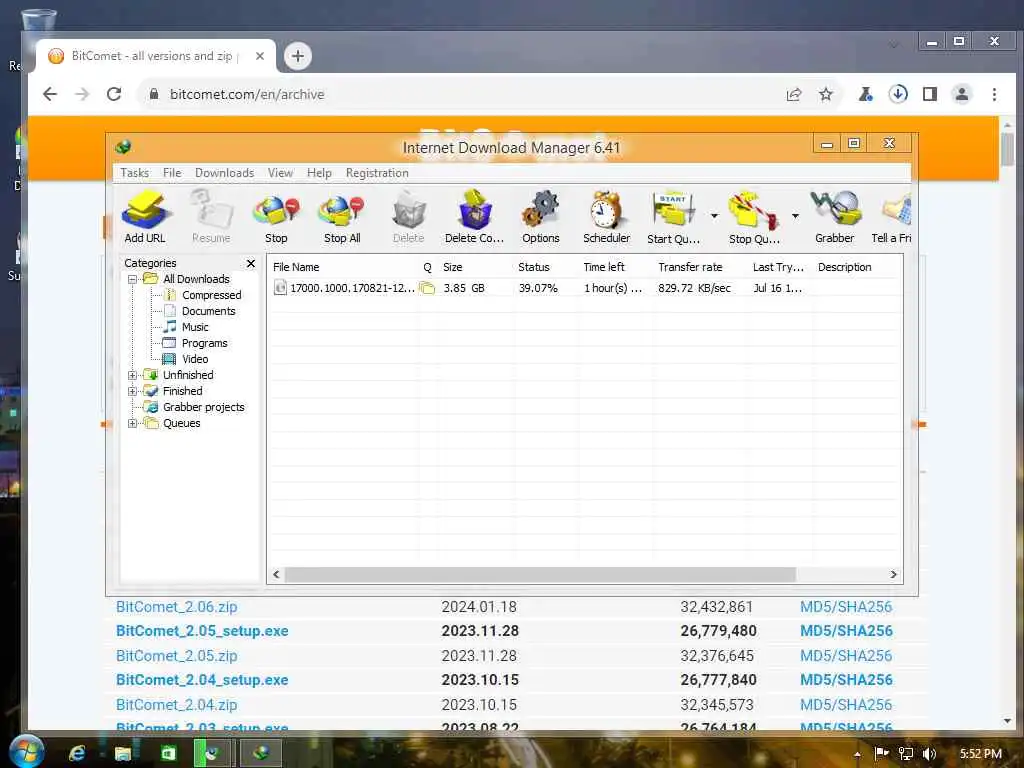Select Video category
The image size is (1024, 768).
[195, 359]
